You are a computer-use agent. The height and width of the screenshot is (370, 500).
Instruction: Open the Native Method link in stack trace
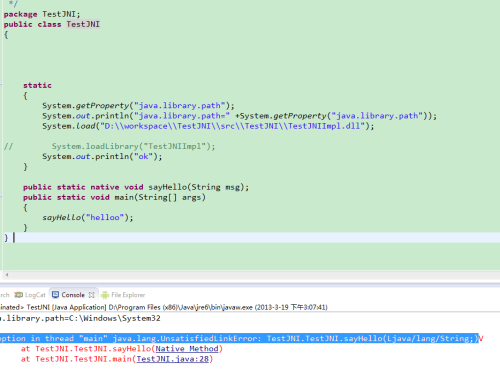(187, 349)
